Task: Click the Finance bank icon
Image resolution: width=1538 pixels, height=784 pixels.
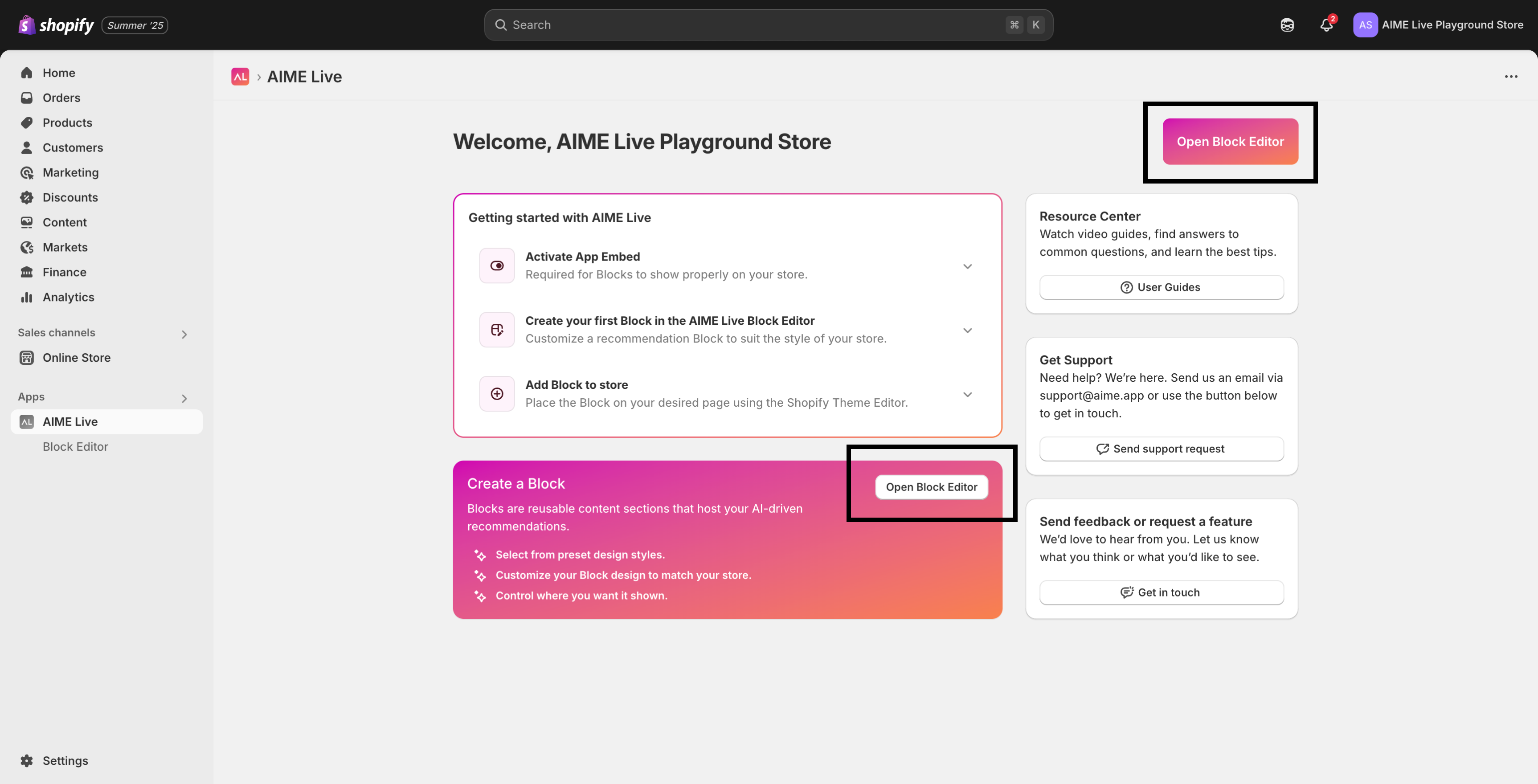Action: pos(27,272)
